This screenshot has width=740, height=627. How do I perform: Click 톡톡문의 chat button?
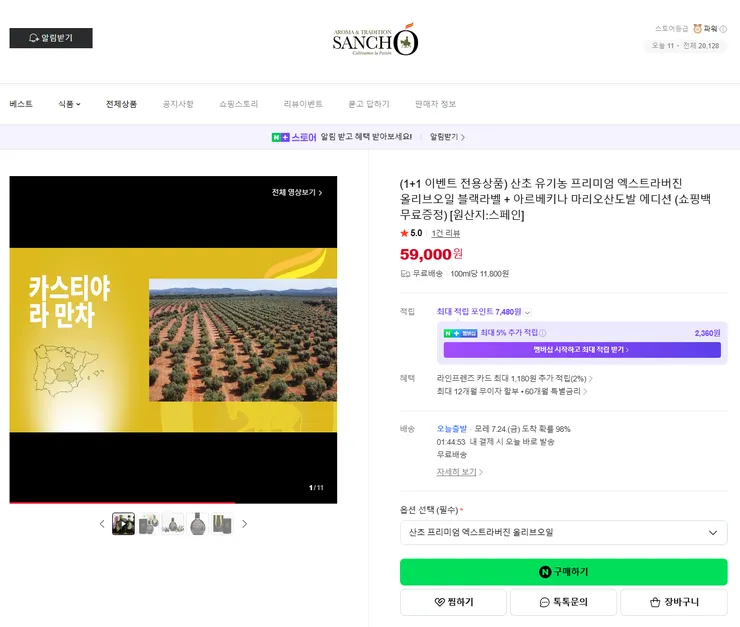click(563, 602)
